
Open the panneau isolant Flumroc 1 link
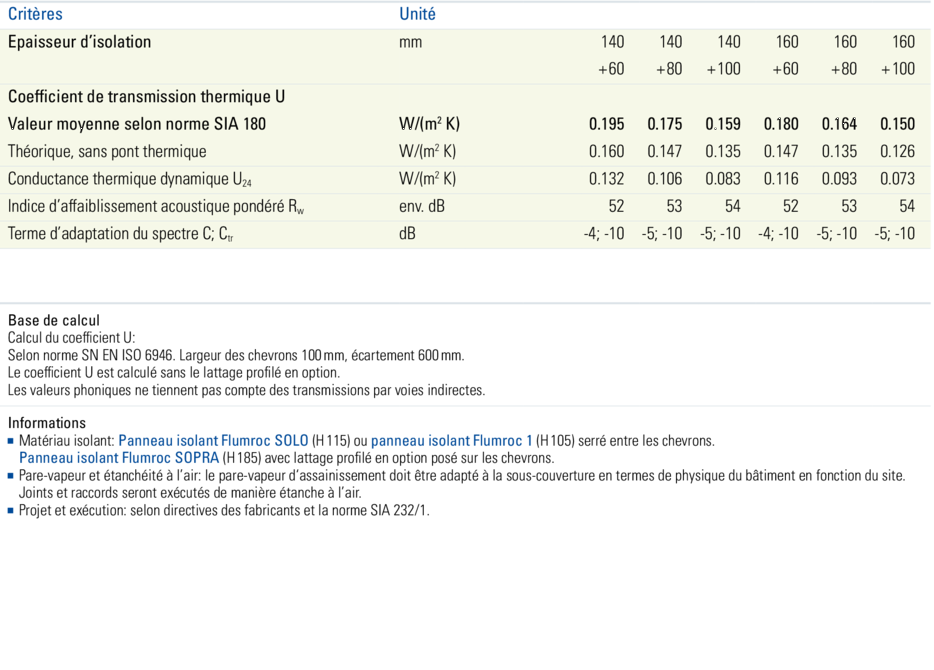click(451, 441)
